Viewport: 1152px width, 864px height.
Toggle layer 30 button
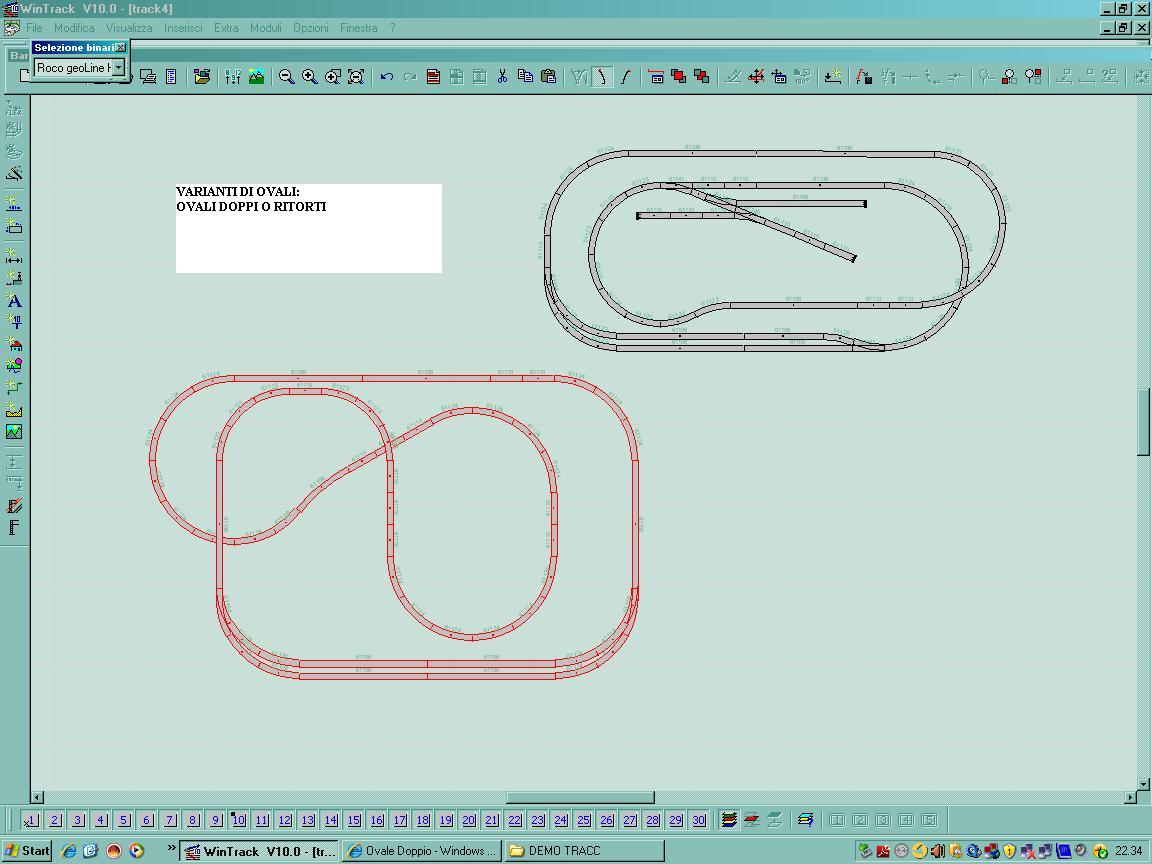click(x=699, y=820)
